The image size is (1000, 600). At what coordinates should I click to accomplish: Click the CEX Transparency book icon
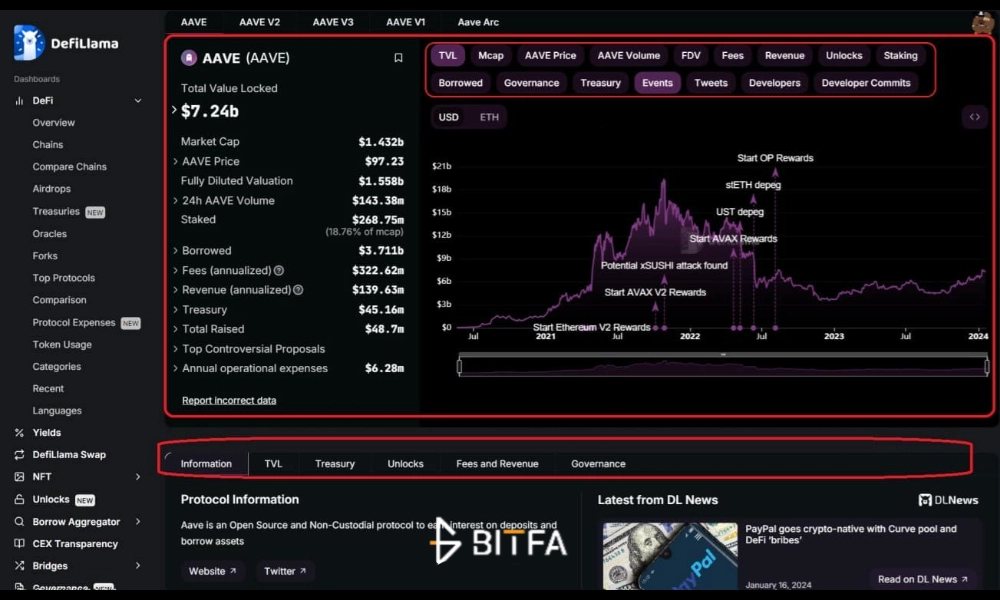pyautogui.click(x=19, y=544)
